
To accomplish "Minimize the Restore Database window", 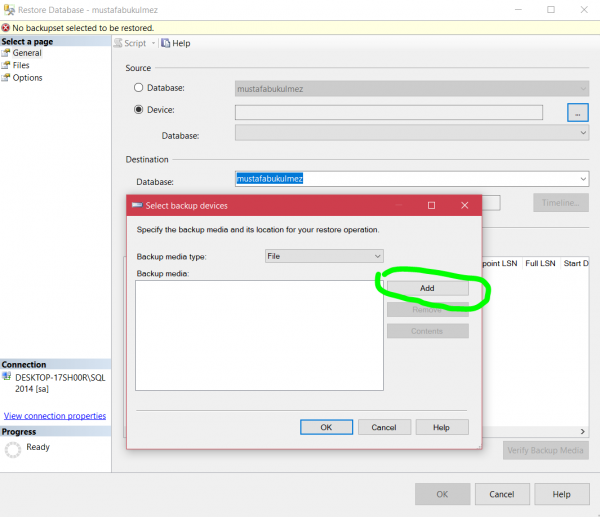I will pyautogui.click(x=518, y=10).
